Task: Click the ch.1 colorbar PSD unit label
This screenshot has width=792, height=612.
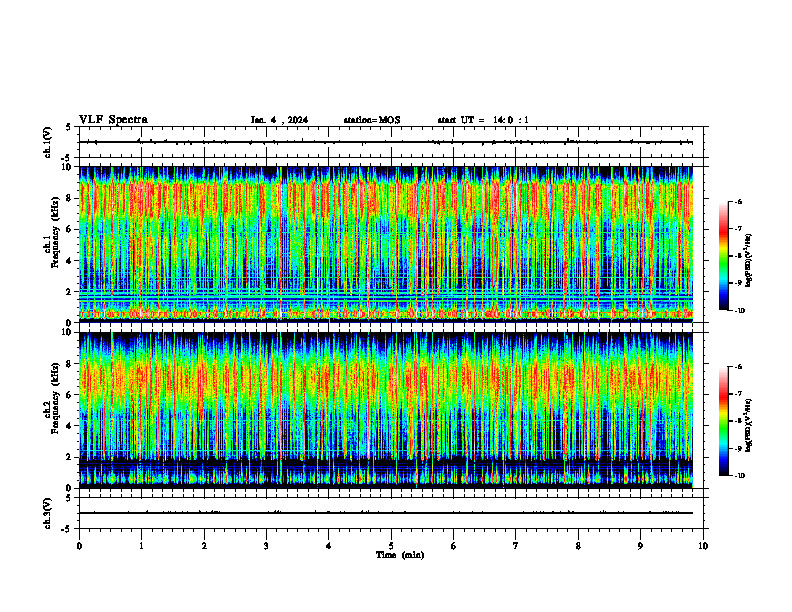Action: point(749,261)
